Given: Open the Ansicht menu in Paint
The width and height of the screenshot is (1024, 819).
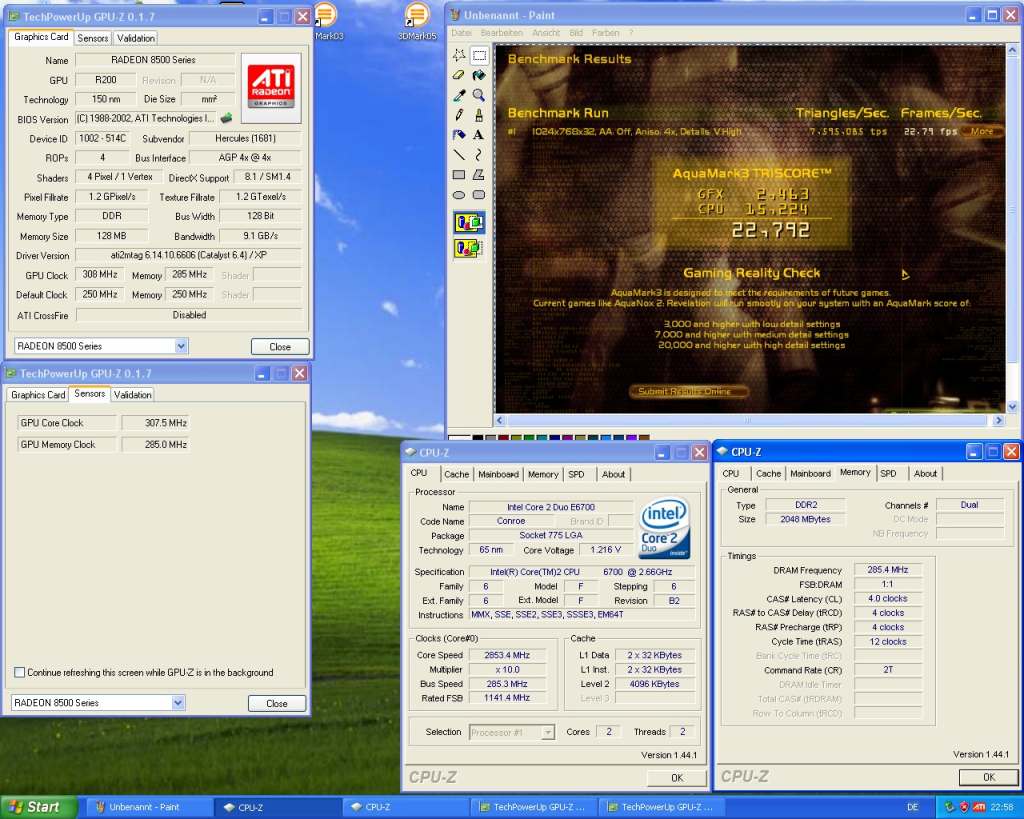Looking at the screenshot, I should (x=546, y=33).
